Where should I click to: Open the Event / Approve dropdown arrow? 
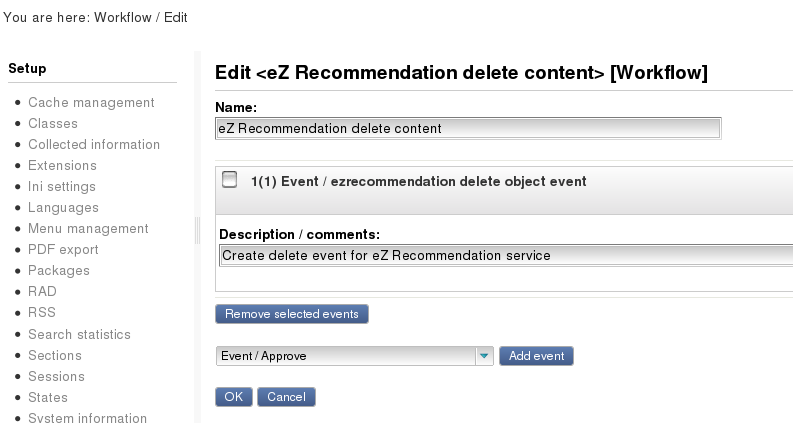[484, 356]
